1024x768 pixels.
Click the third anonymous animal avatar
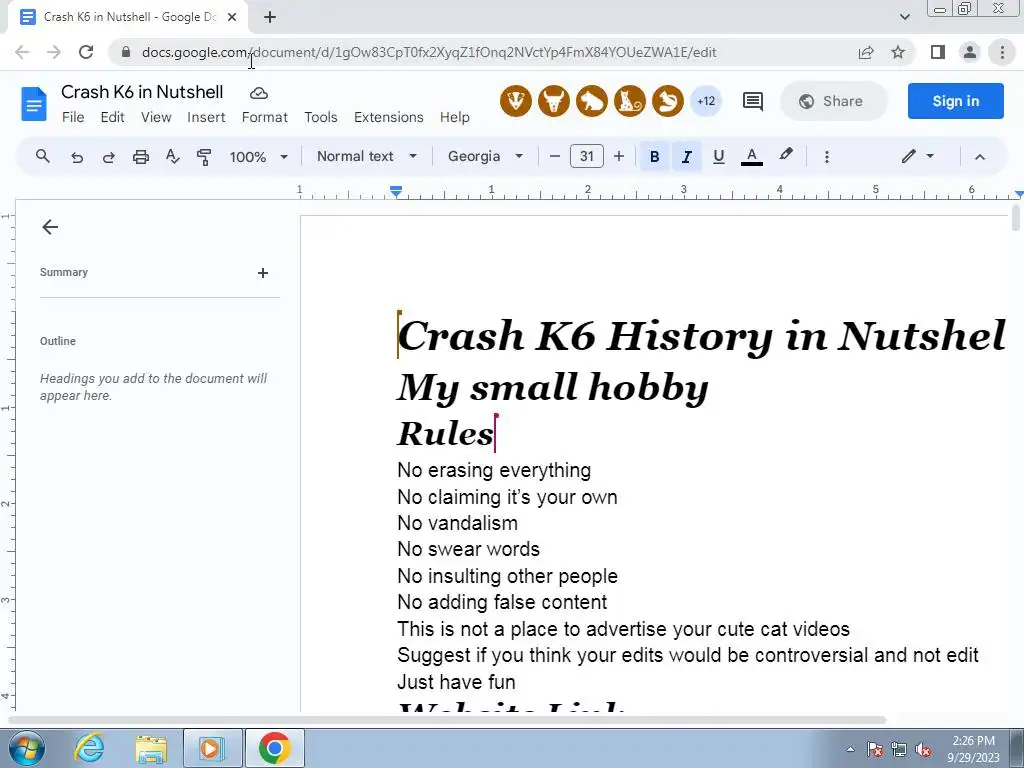tap(592, 101)
